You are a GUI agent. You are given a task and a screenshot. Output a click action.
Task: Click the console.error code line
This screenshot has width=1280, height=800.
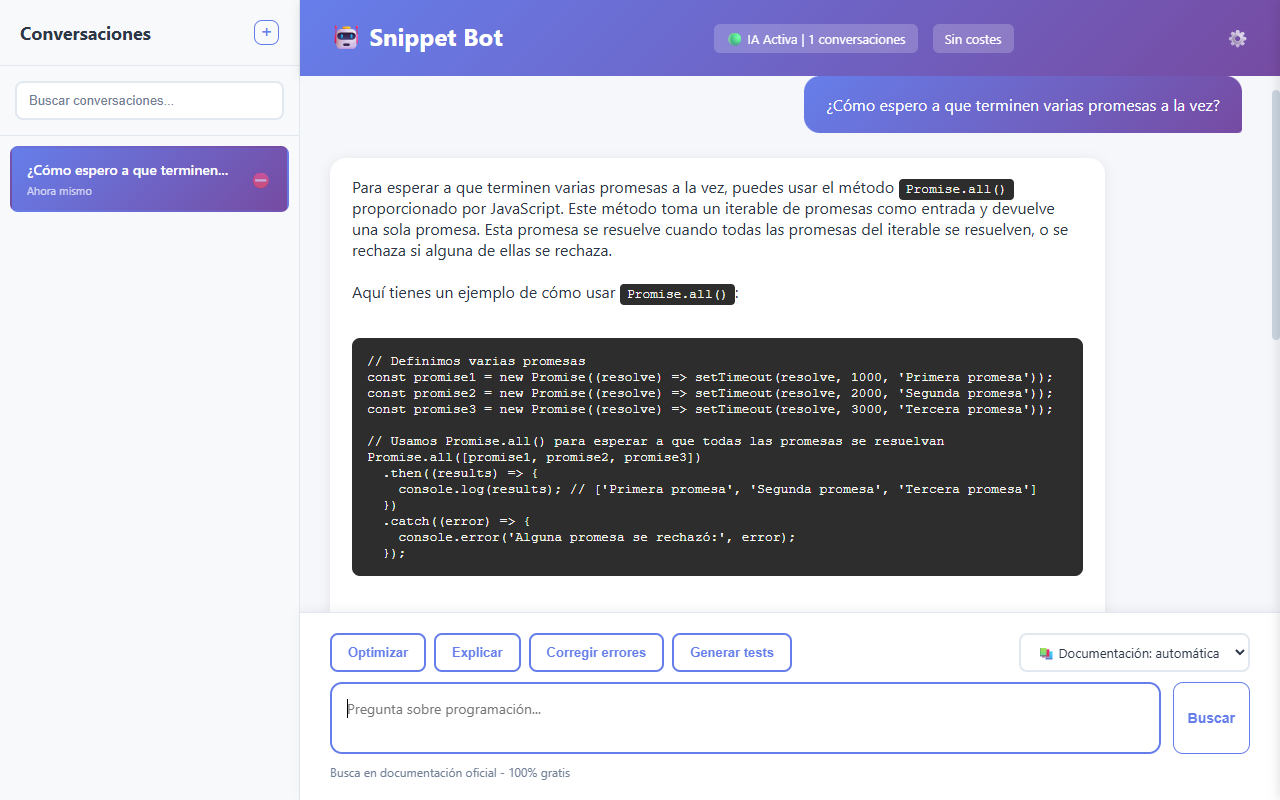coord(597,537)
